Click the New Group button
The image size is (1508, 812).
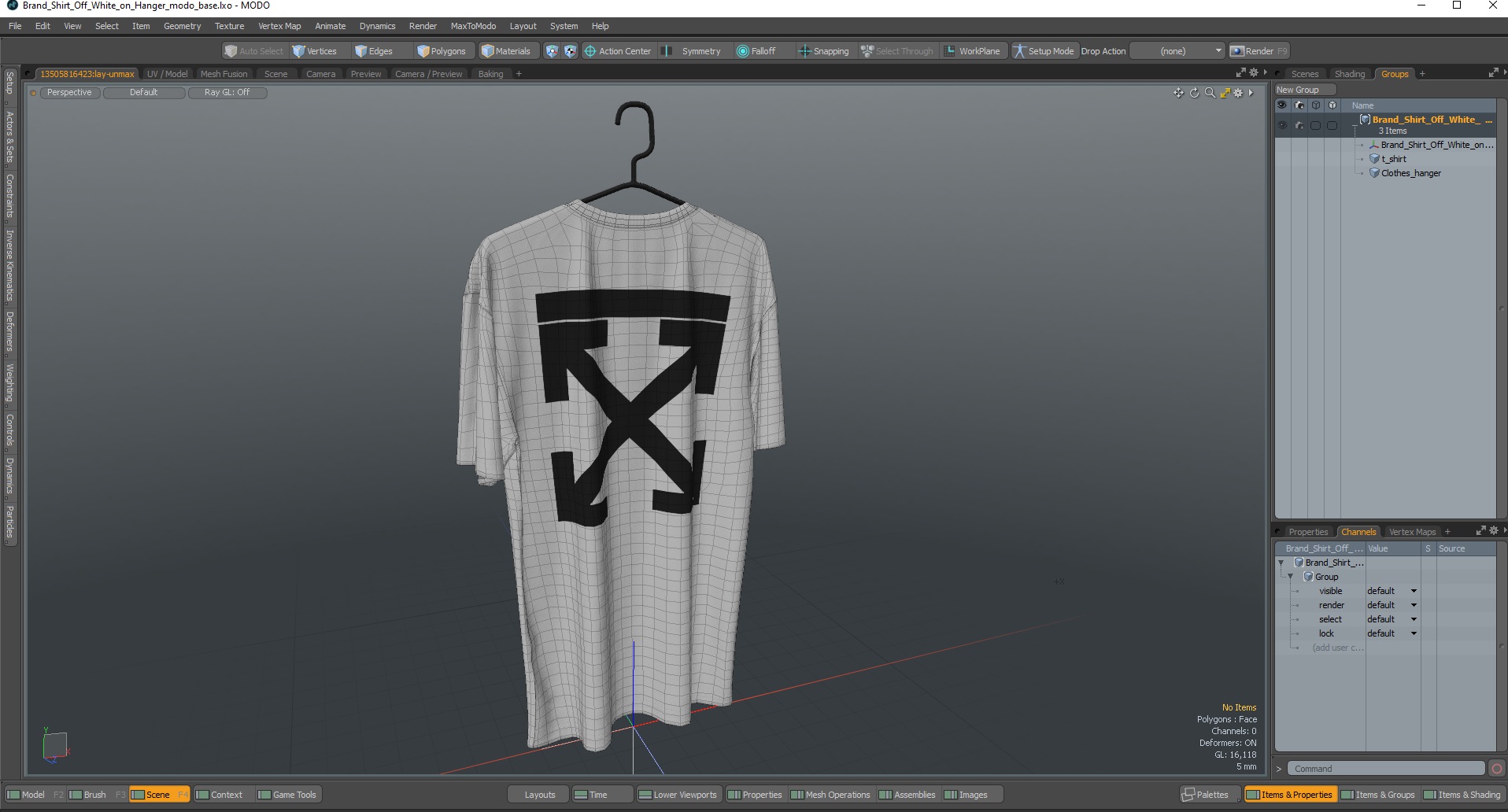pyautogui.click(x=1305, y=90)
